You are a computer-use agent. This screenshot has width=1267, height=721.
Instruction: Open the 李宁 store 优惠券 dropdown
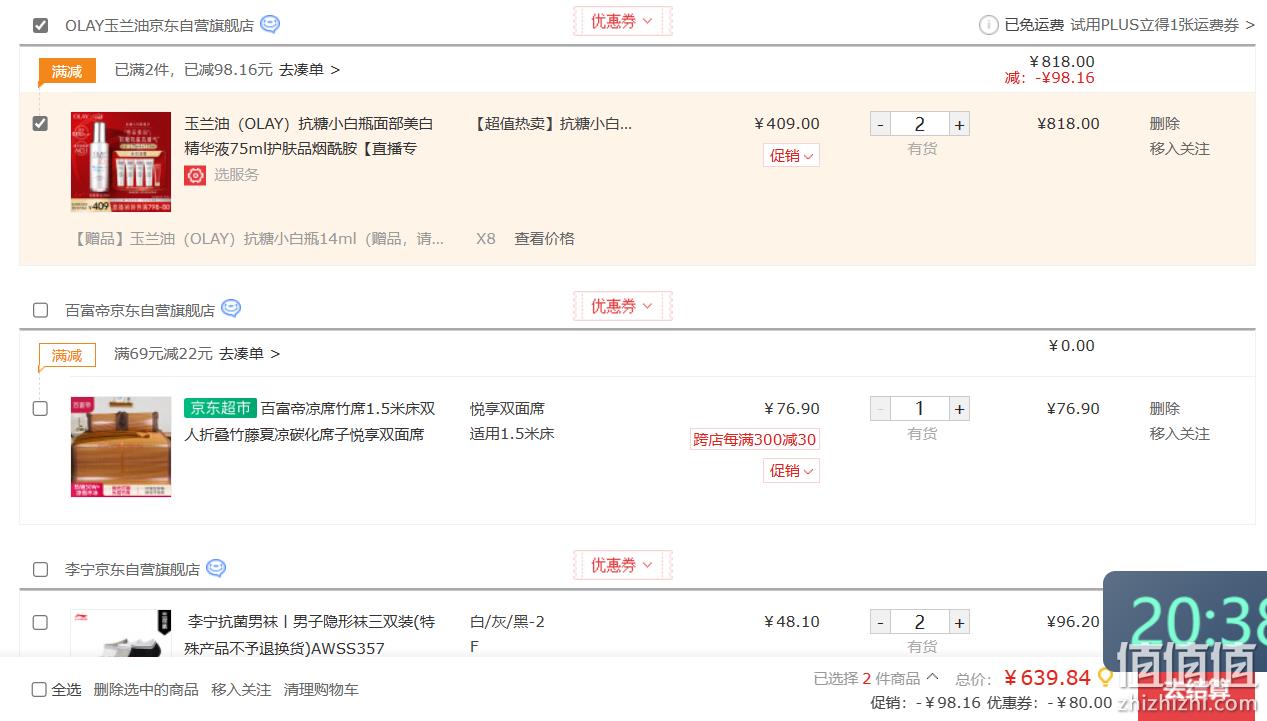[x=622, y=565]
